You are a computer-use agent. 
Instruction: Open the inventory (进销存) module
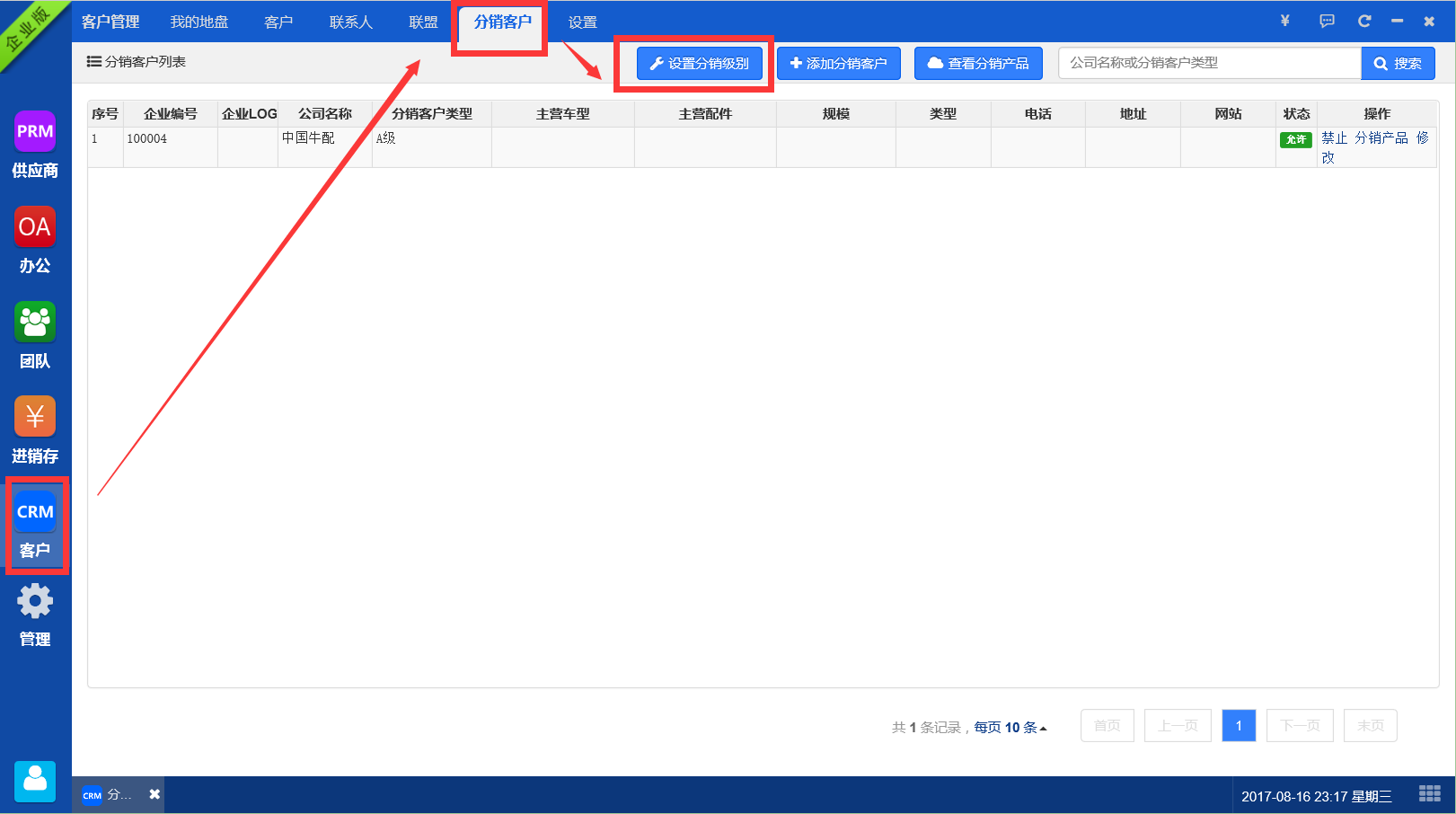pyautogui.click(x=35, y=418)
